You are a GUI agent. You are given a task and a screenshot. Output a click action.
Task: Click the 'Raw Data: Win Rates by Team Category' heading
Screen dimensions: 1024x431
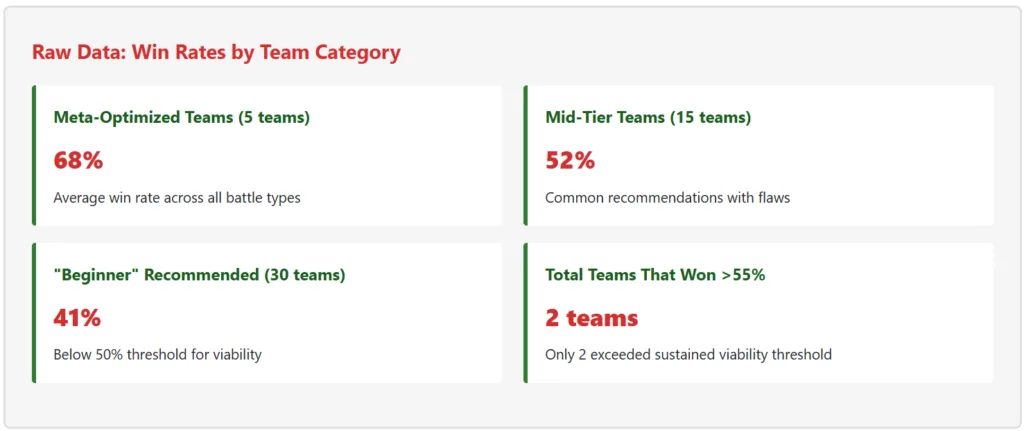tap(216, 53)
